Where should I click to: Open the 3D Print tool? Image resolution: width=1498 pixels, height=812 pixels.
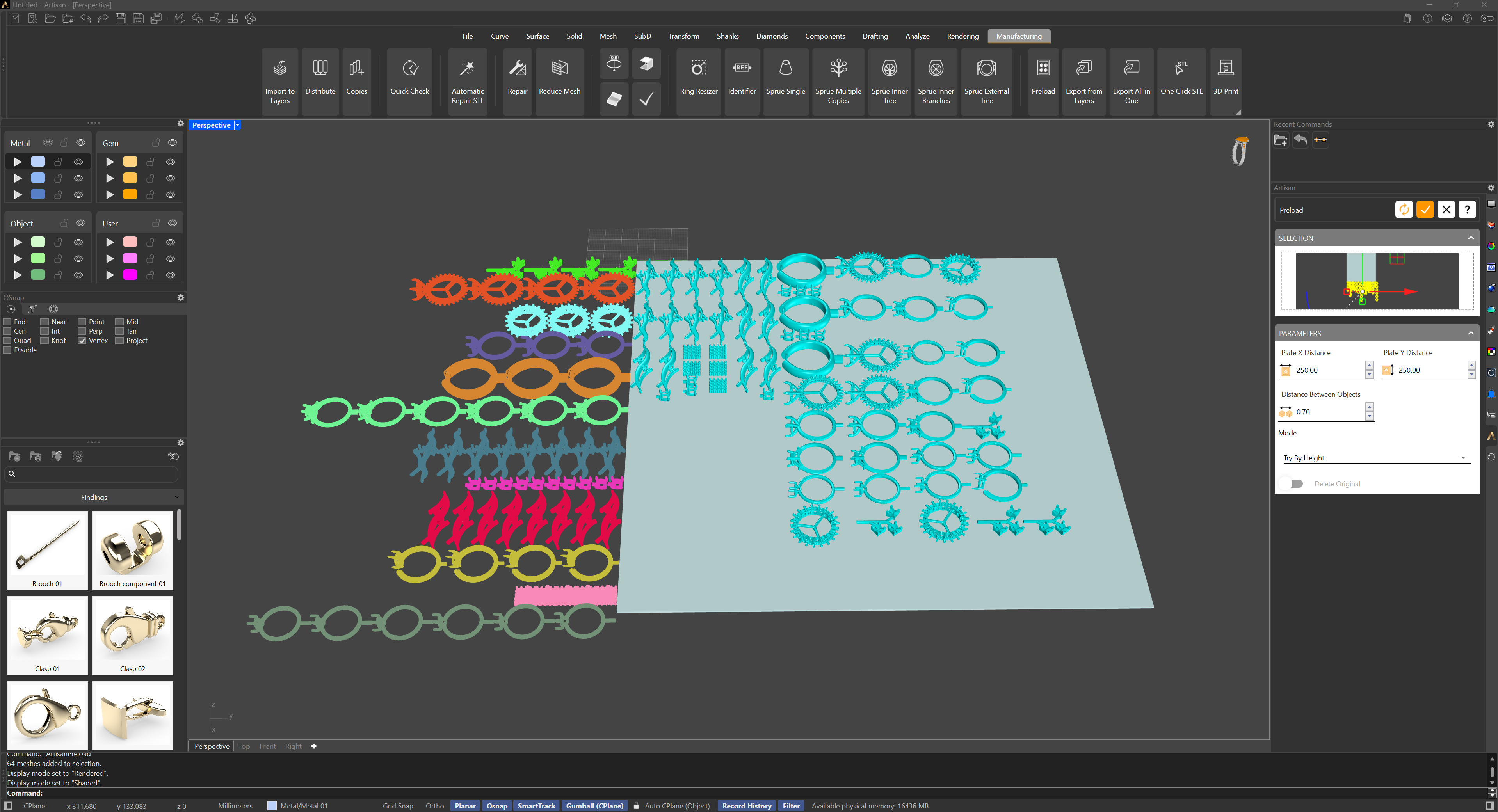pyautogui.click(x=1225, y=82)
